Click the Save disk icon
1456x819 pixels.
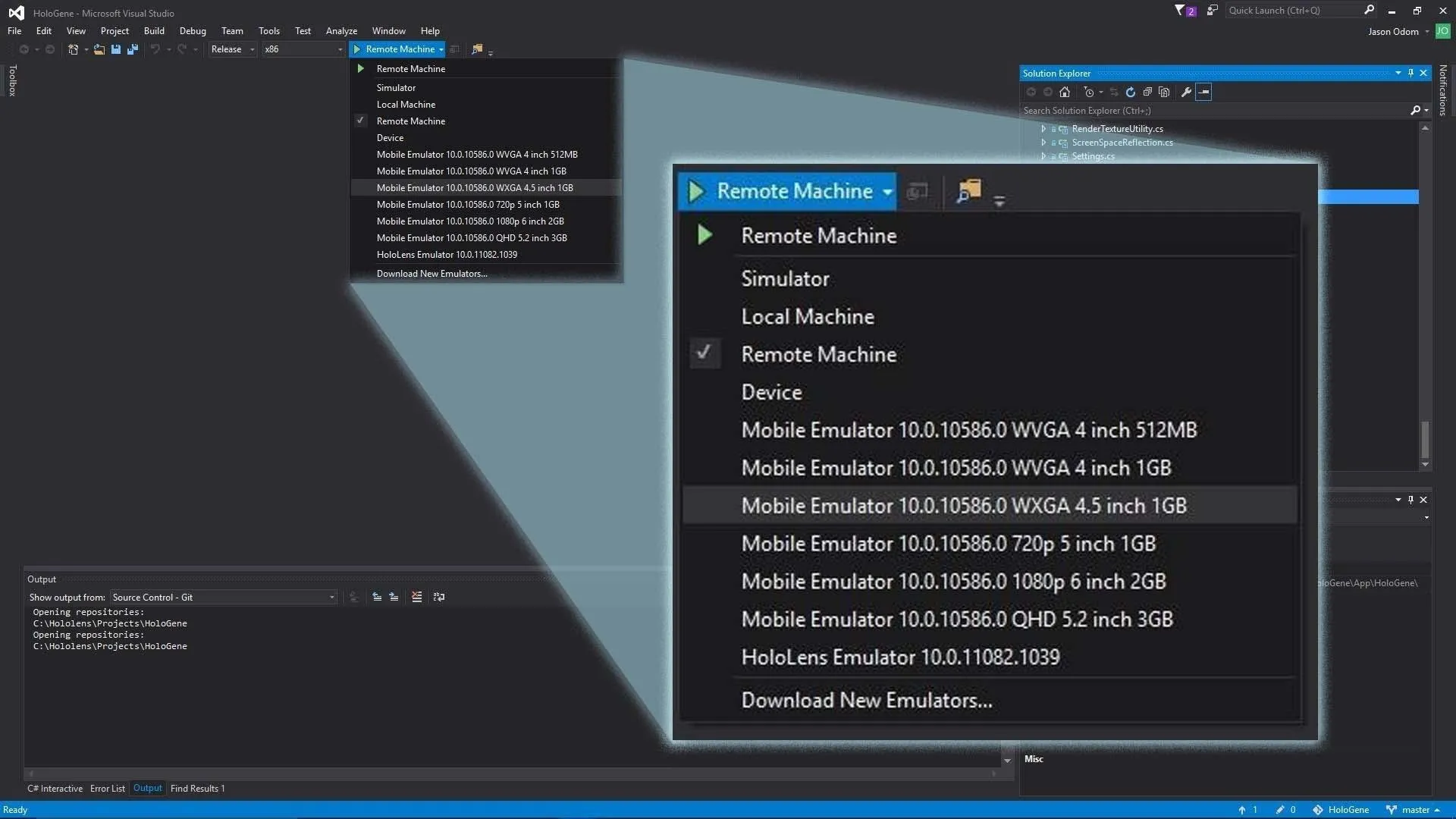[116, 49]
